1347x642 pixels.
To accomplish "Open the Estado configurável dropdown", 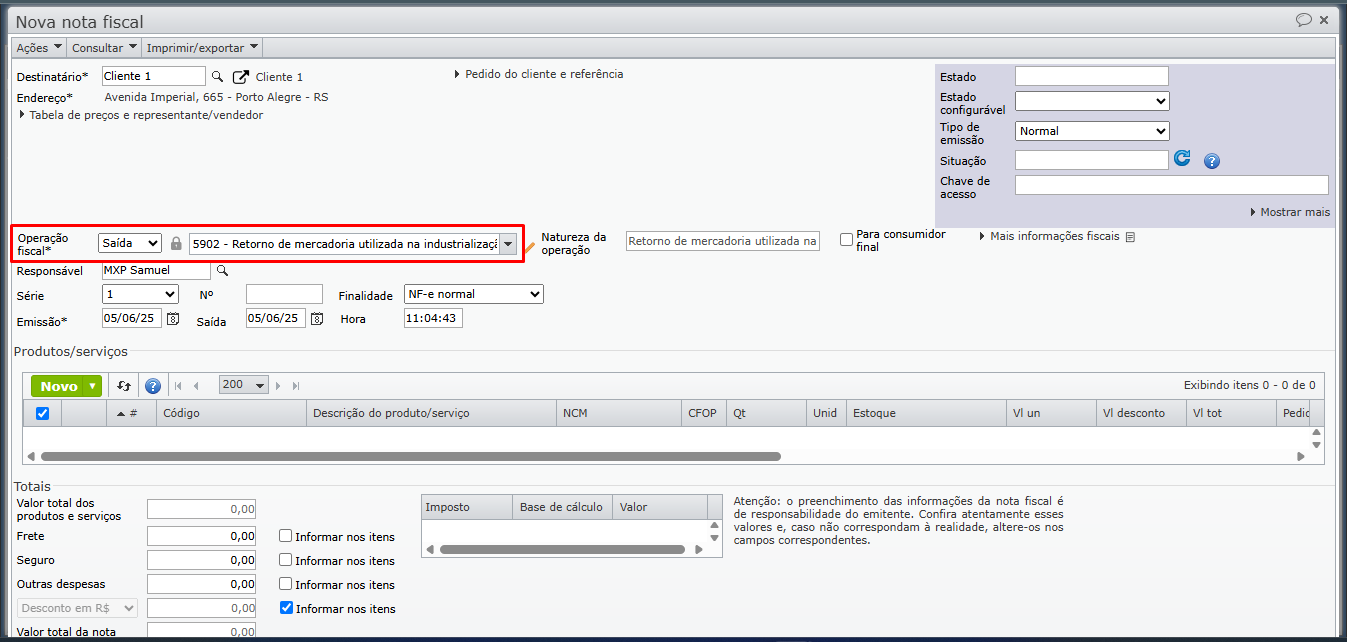I will 1092,101.
